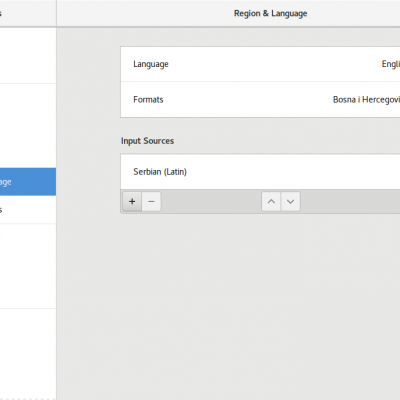
Task: Click the English language value text
Action: (391, 64)
